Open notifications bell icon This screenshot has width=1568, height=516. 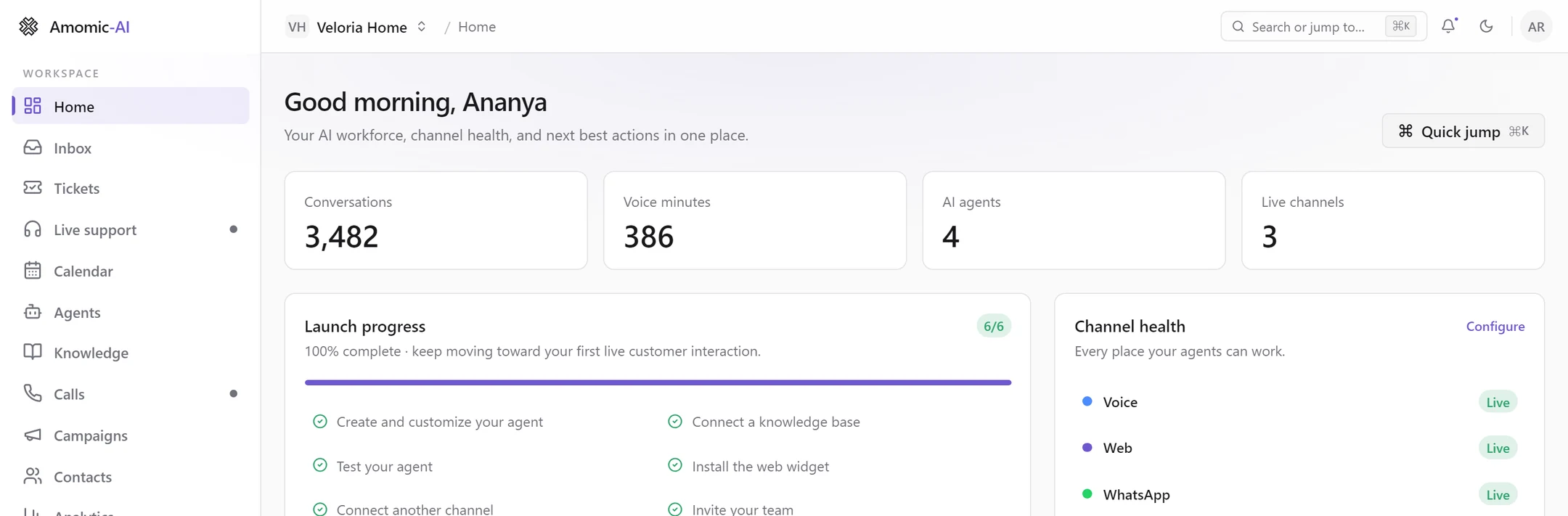(x=1449, y=26)
